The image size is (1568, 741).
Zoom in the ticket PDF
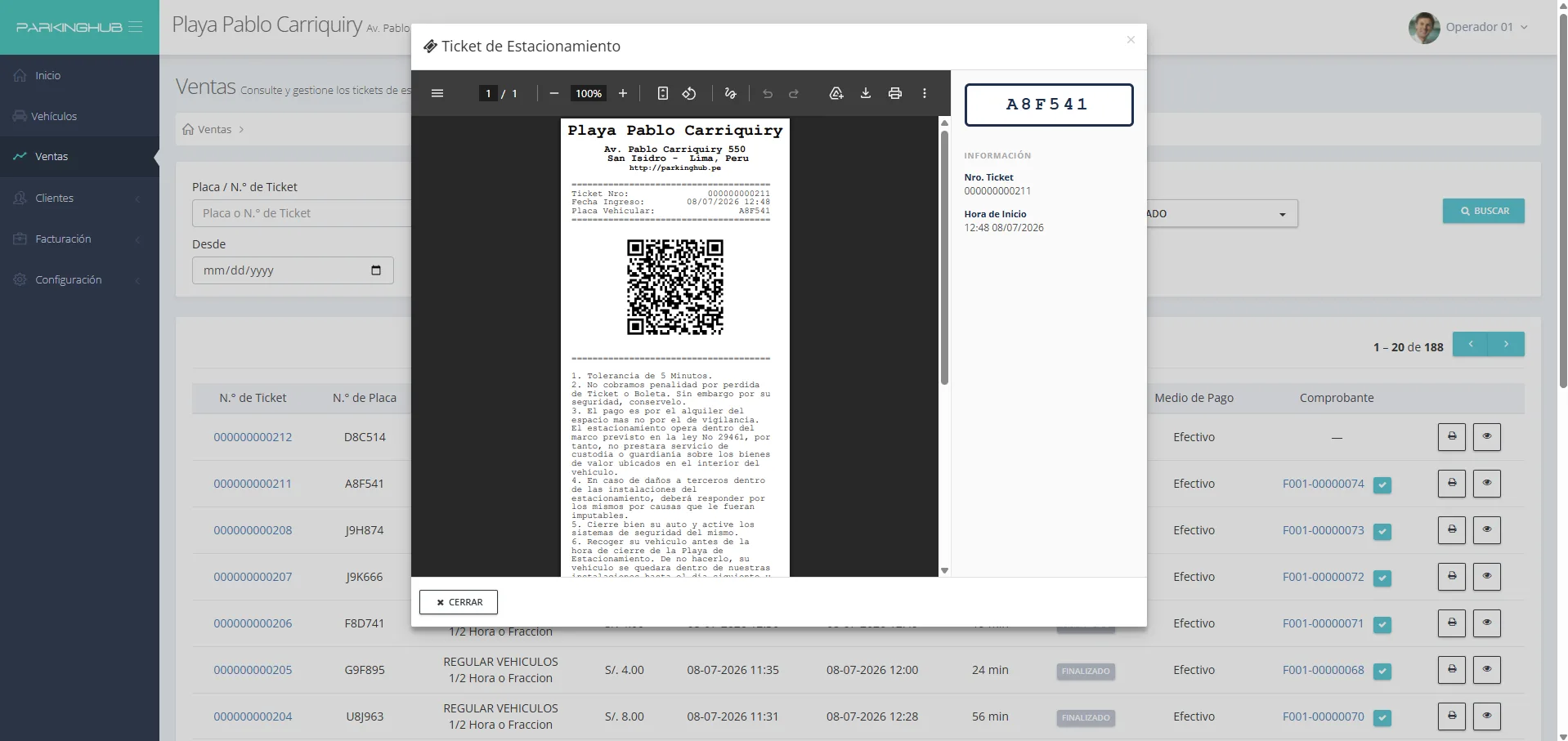(x=623, y=93)
